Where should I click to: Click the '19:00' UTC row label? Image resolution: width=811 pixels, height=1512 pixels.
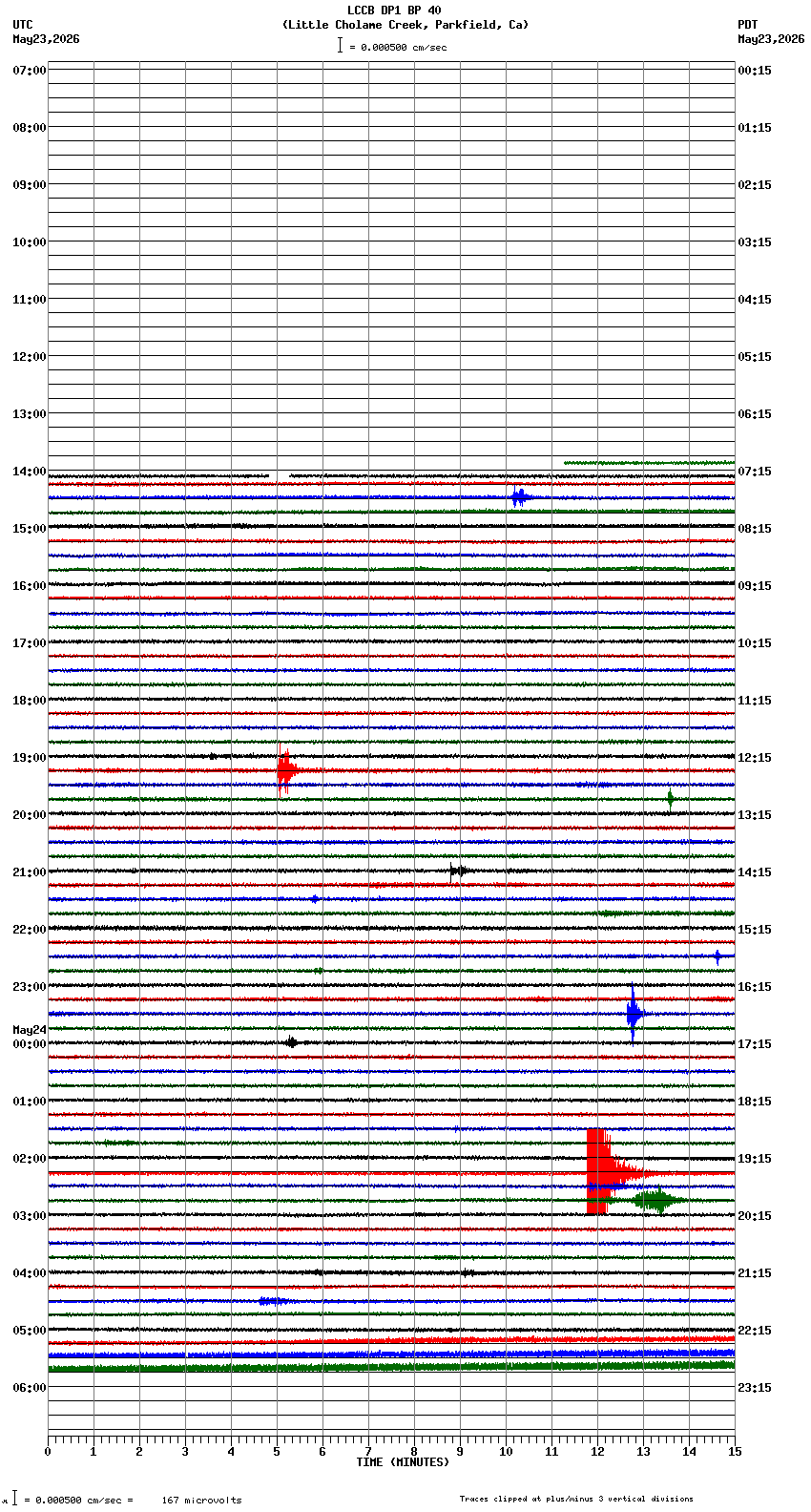30,758
